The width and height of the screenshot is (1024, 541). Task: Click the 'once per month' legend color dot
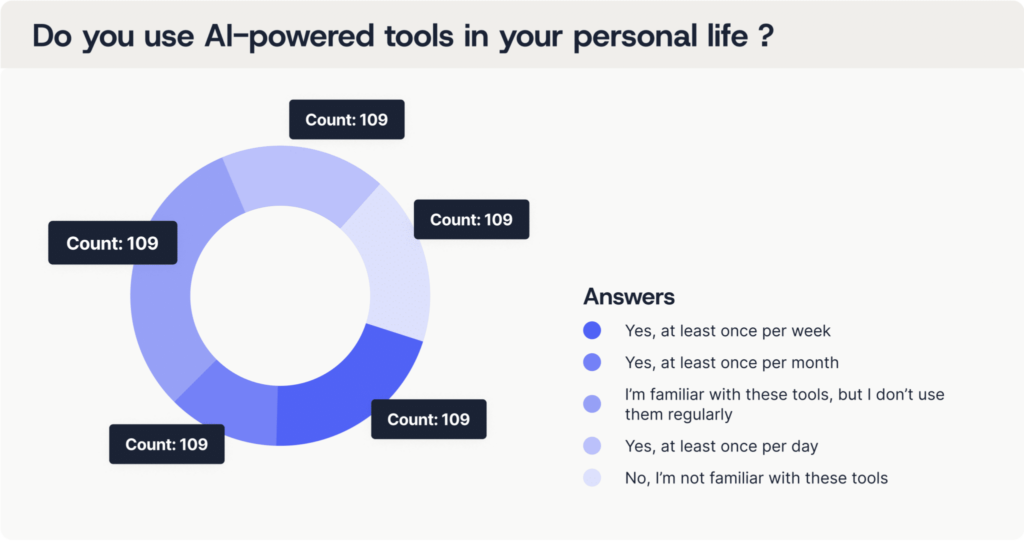click(x=592, y=362)
